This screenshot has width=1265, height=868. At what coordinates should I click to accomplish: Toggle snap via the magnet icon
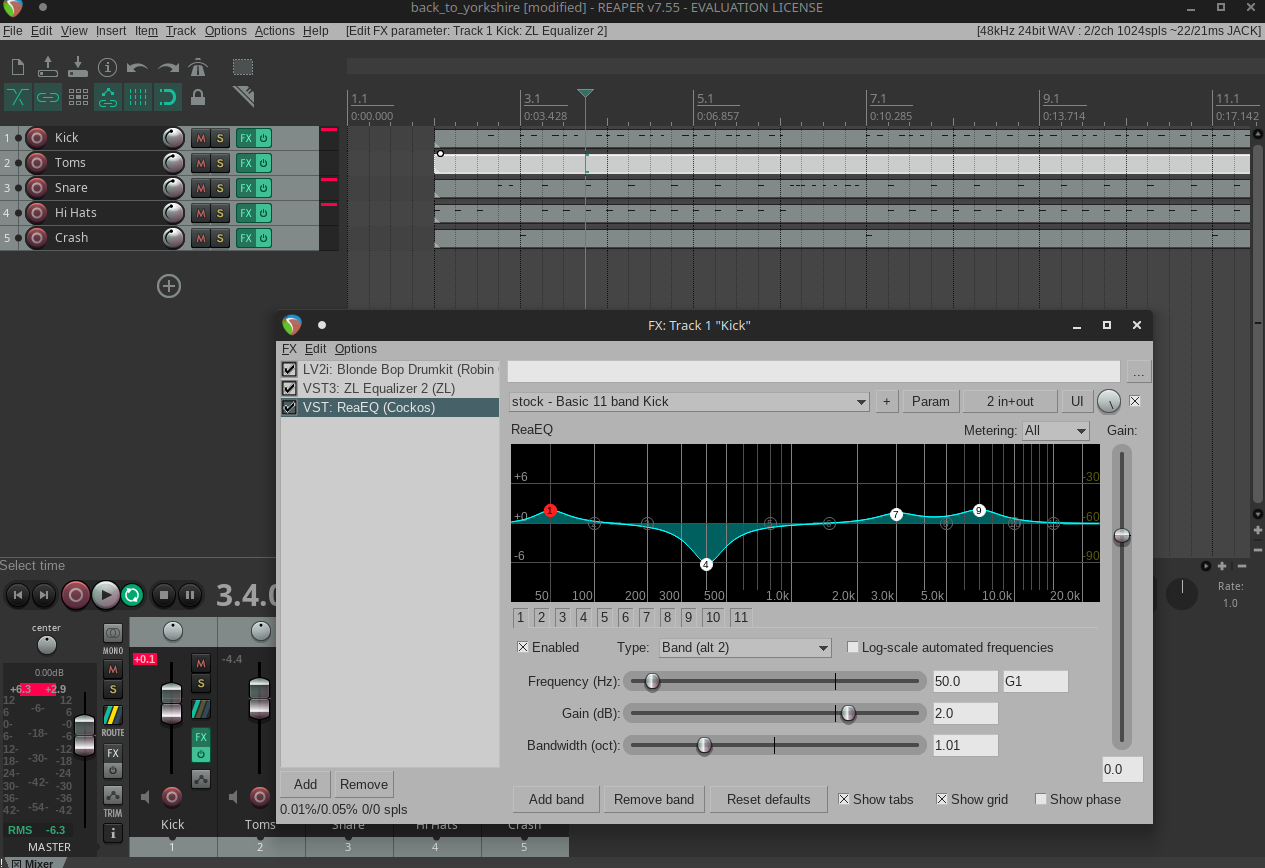click(x=168, y=97)
